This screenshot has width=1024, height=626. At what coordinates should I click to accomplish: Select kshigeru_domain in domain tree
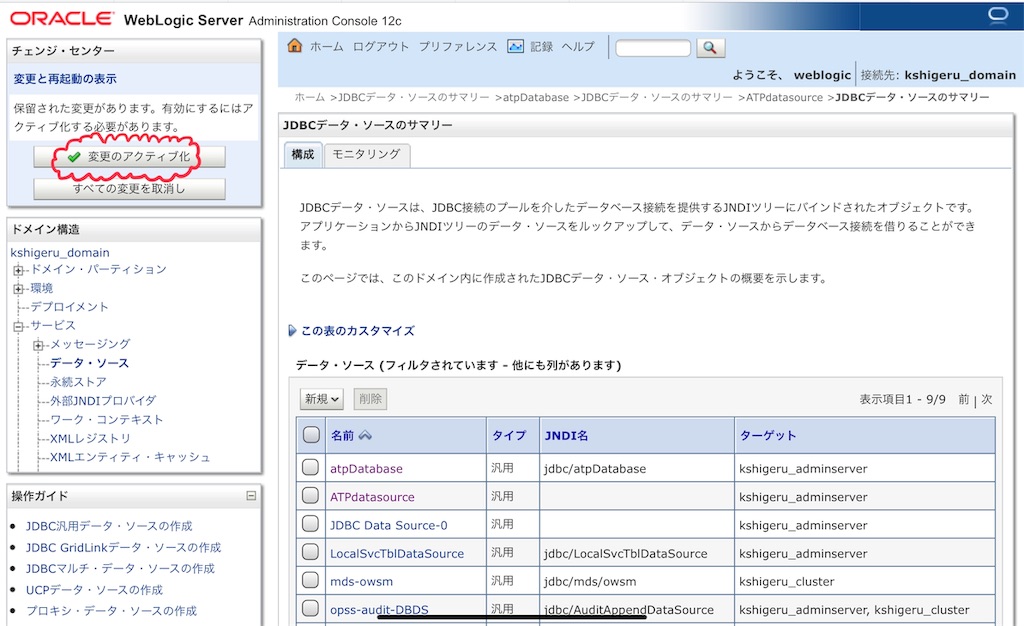(x=60, y=253)
